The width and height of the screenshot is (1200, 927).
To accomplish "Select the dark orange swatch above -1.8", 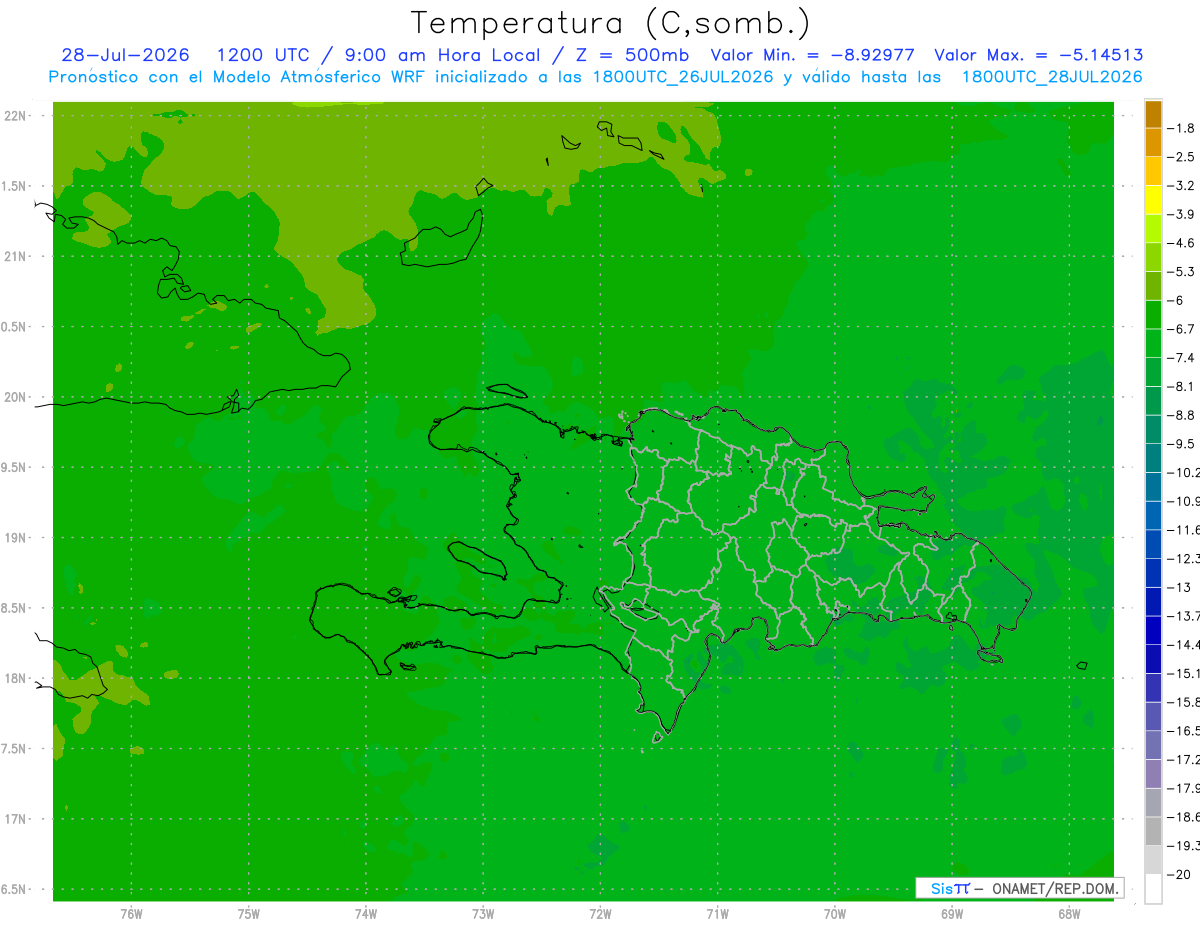I will point(1153,114).
